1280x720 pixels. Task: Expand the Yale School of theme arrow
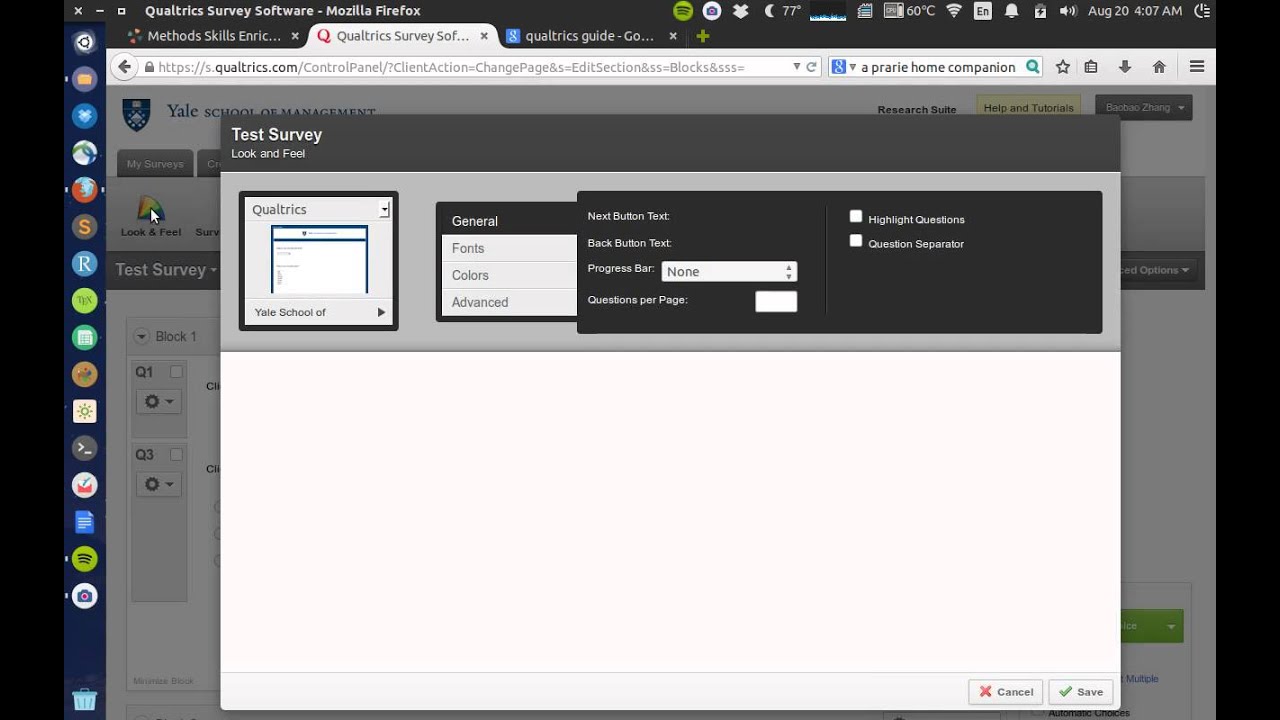point(381,312)
